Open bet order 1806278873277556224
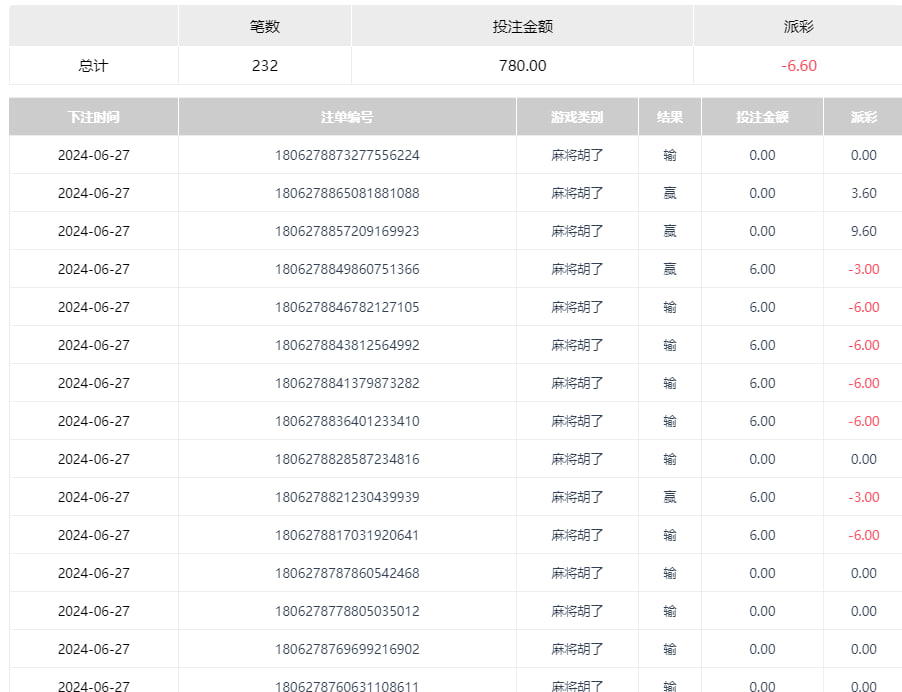The height and width of the screenshot is (692, 902). coord(347,155)
